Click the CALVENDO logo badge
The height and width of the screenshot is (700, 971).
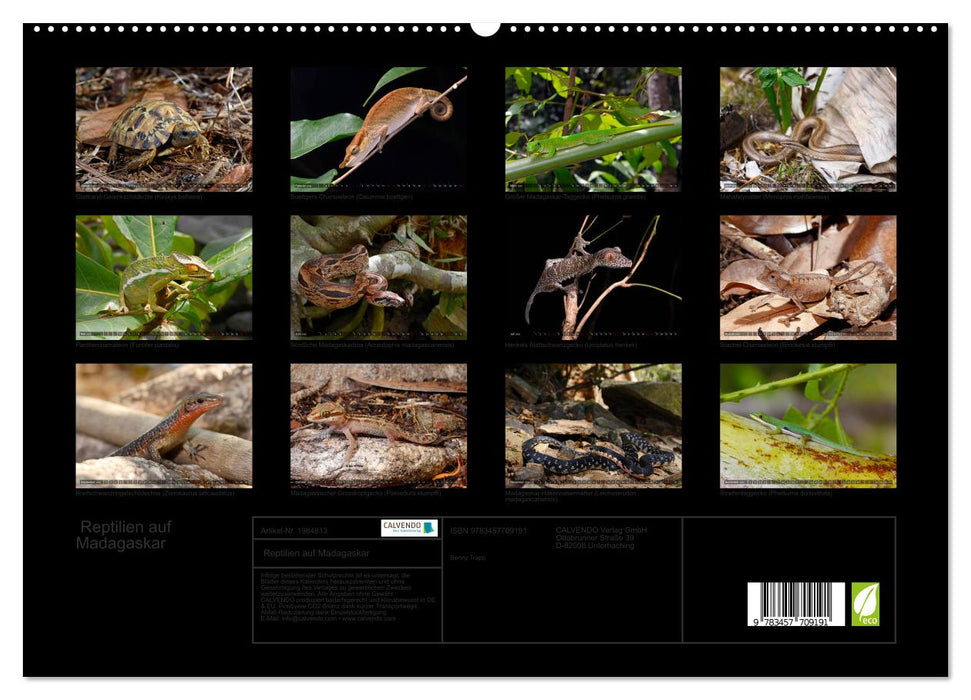pos(408,528)
